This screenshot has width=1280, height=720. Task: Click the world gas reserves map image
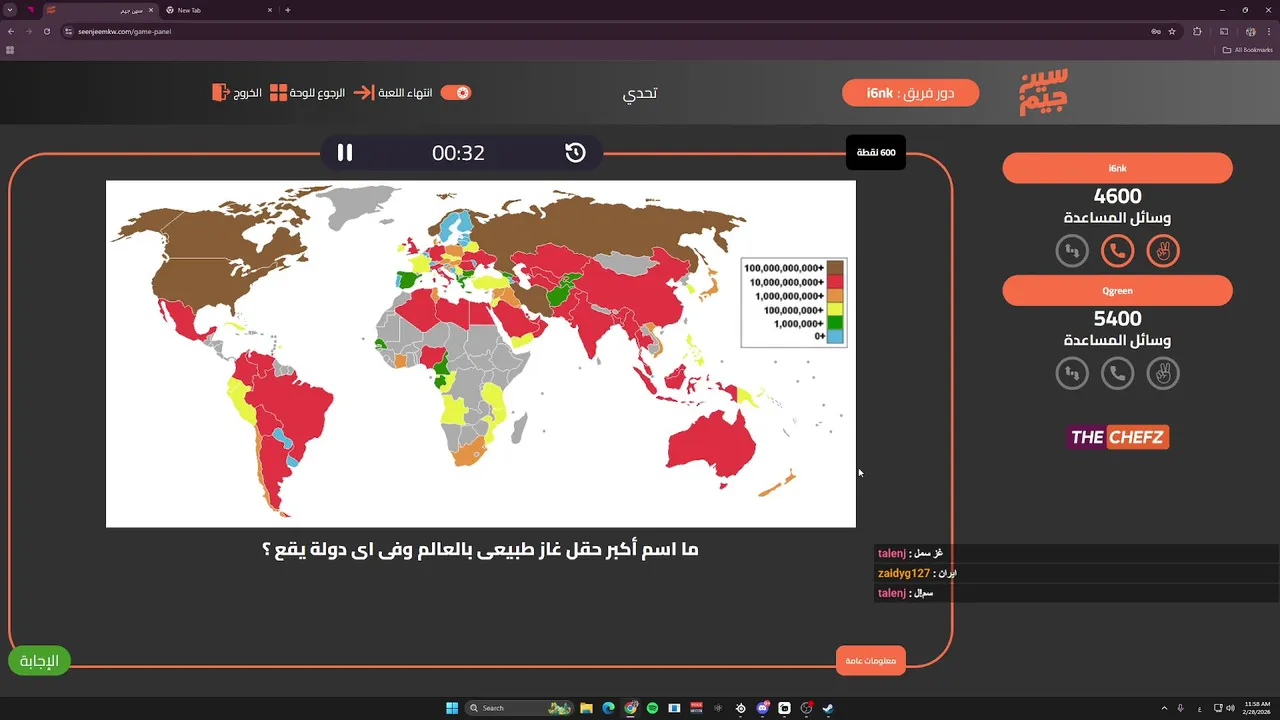tap(481, 353)
